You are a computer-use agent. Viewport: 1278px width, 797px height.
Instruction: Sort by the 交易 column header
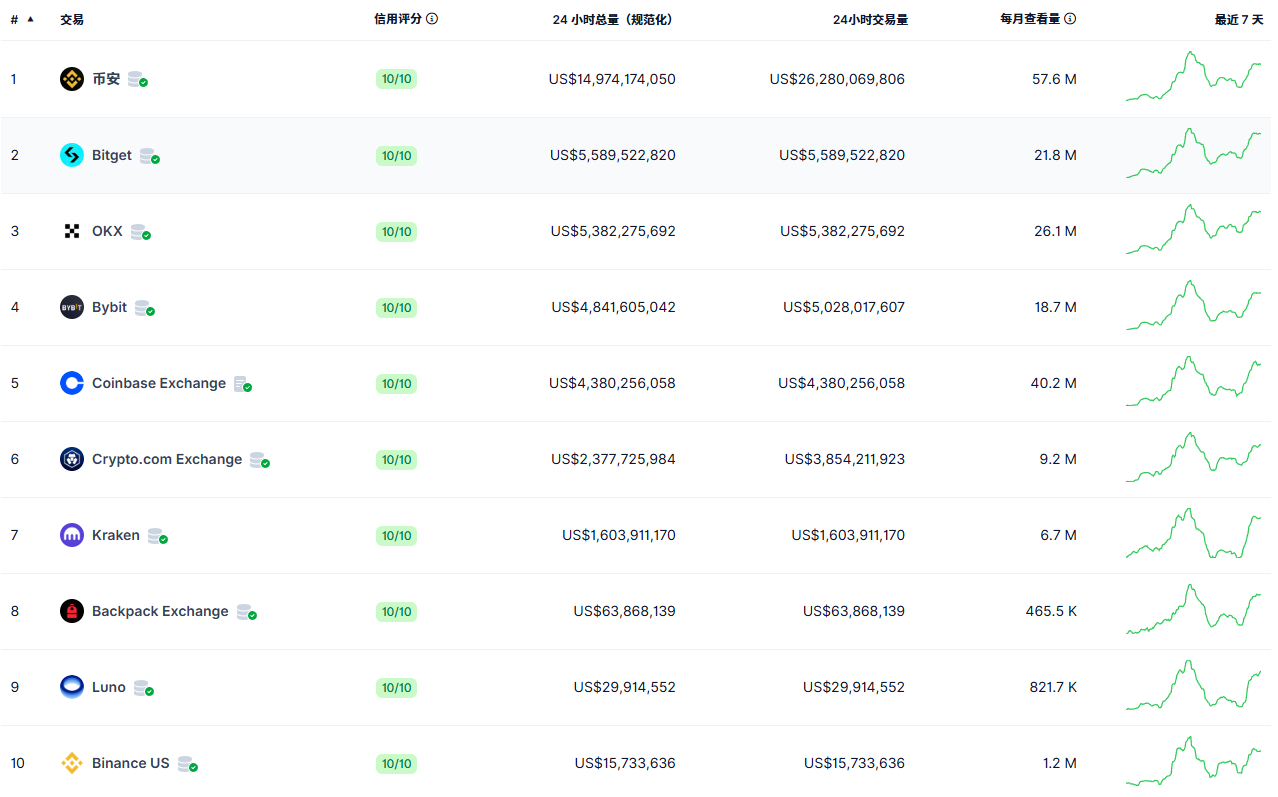pyautogui.click(x=72, y=19)
